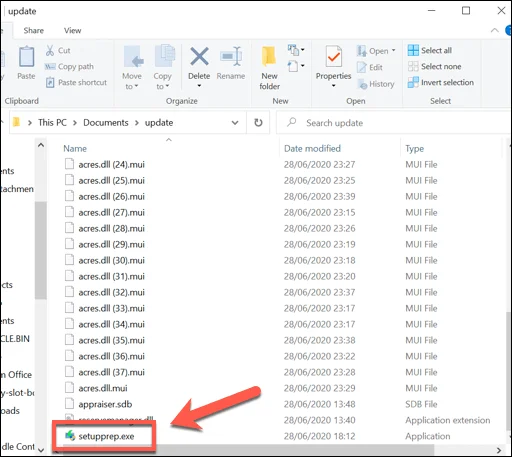512x457 pixels.
Task: Click the Copy to icon
Action: tap(164, 57)
